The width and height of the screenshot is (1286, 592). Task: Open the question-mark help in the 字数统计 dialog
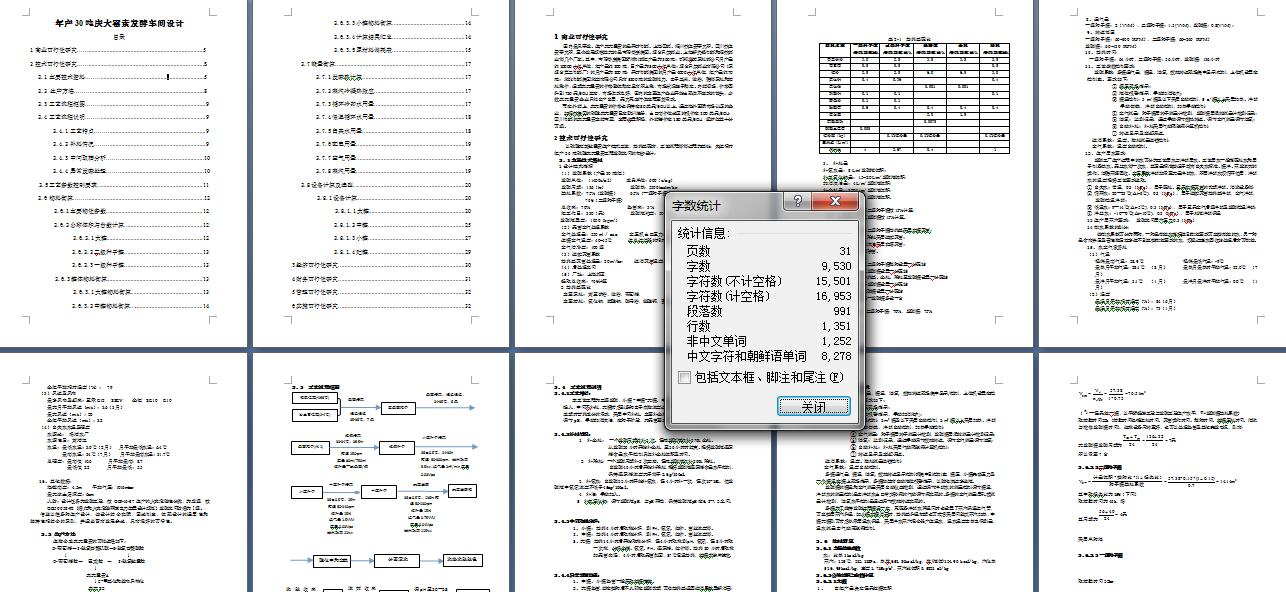coord(798,203)
